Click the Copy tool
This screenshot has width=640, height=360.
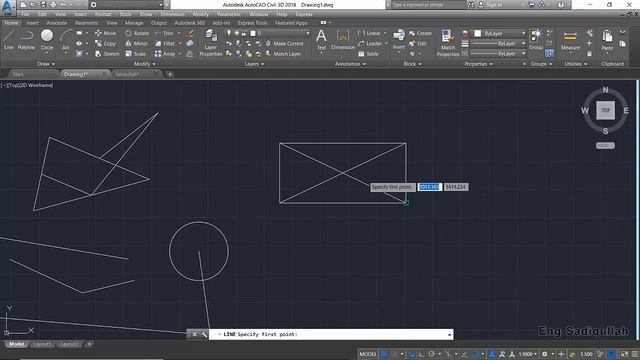tap(105, 43)
